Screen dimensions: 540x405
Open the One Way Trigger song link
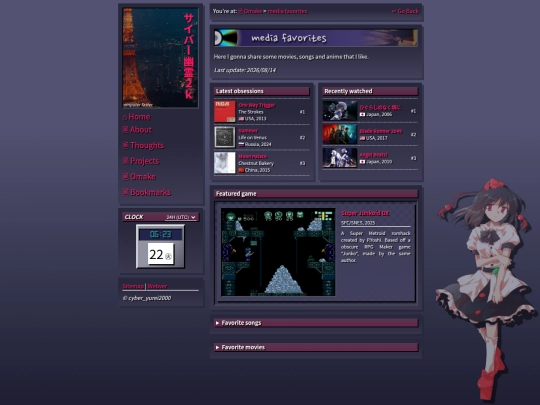click(257, 105)
